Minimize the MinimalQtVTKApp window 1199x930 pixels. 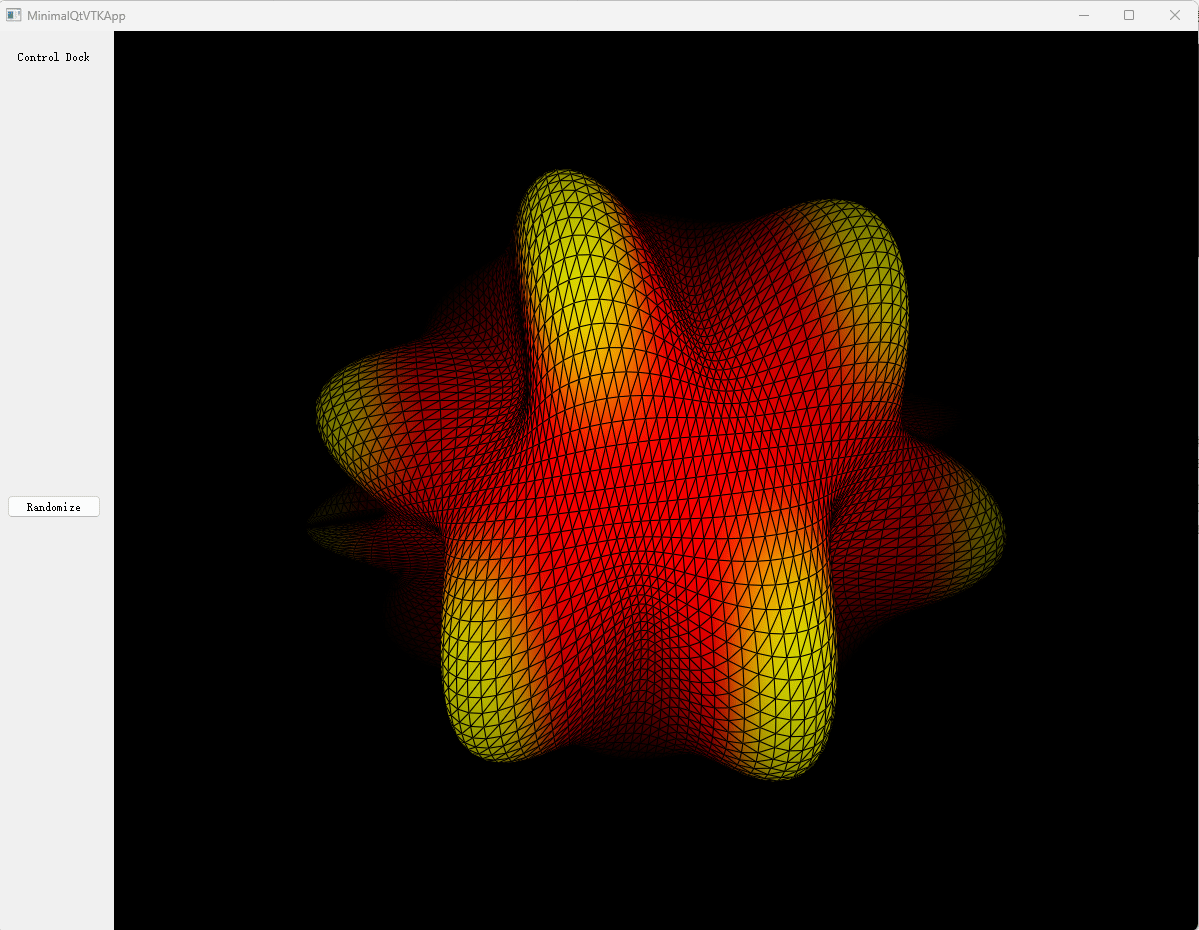tap(1084, 15)
